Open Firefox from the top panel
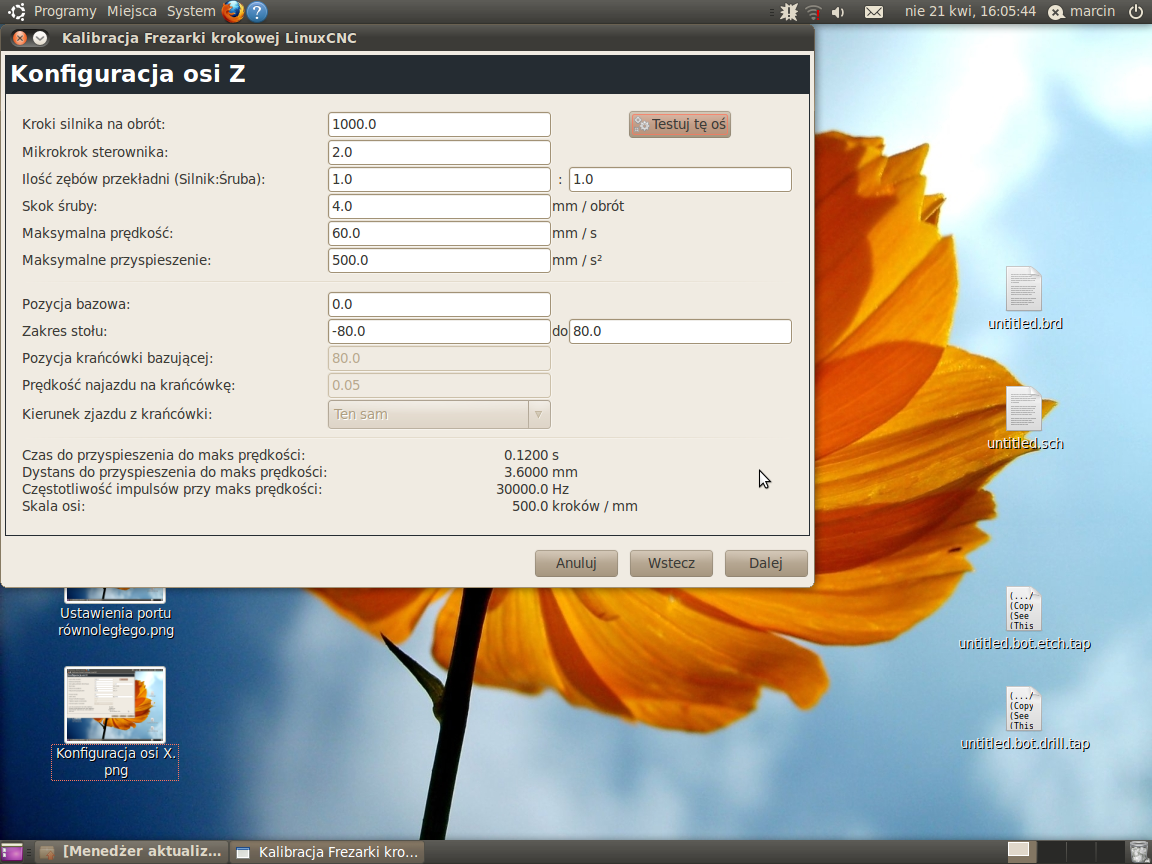Screen dimensions: 1152x864 [x=232, y=11]
